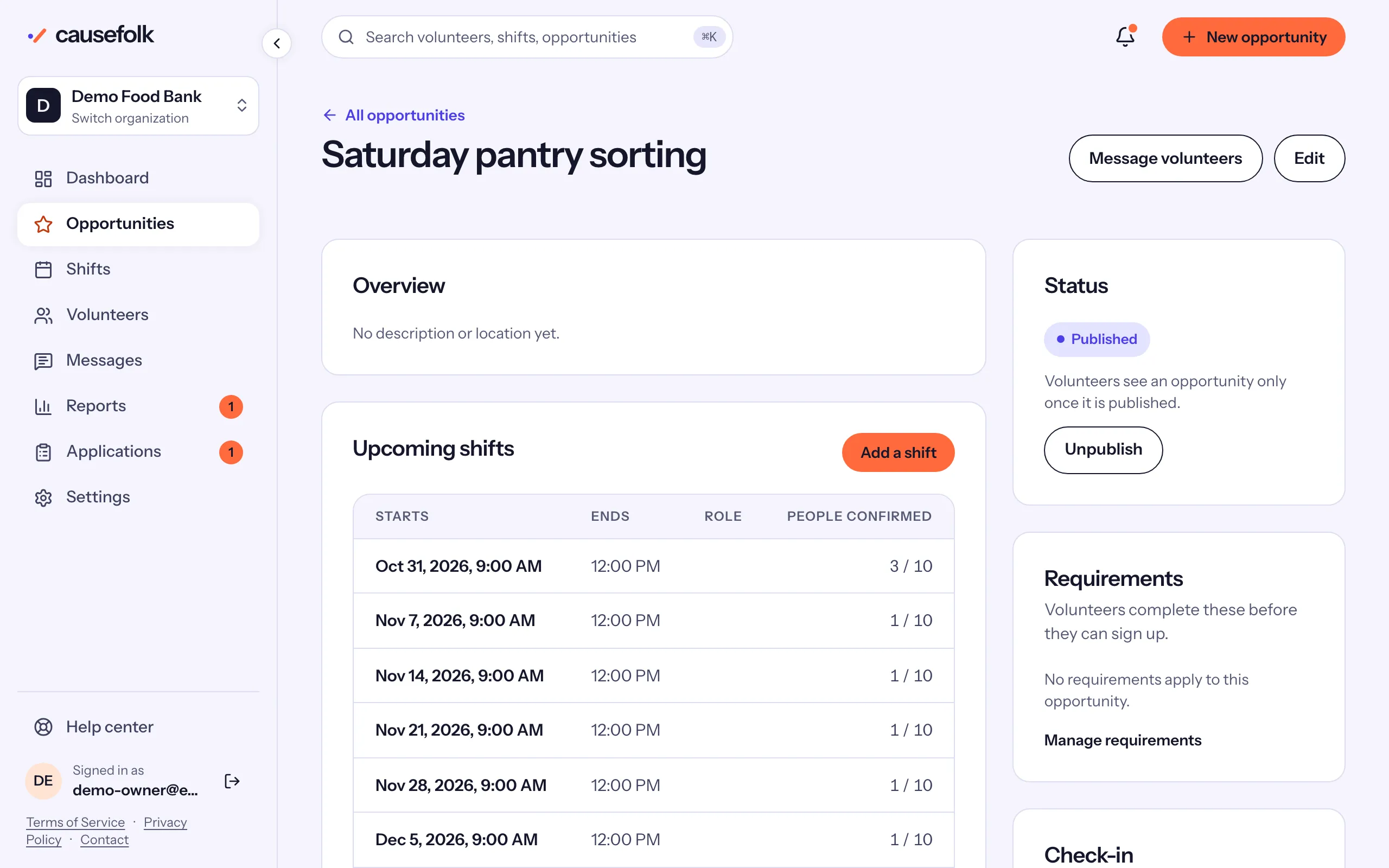Screen dimensions: 1389x868
Task: Click the Opportunities star icon
Action: coord(43,224)
